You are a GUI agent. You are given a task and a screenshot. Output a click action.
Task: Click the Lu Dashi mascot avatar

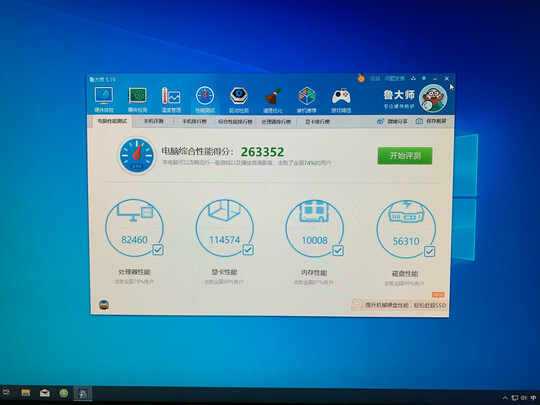433,98
